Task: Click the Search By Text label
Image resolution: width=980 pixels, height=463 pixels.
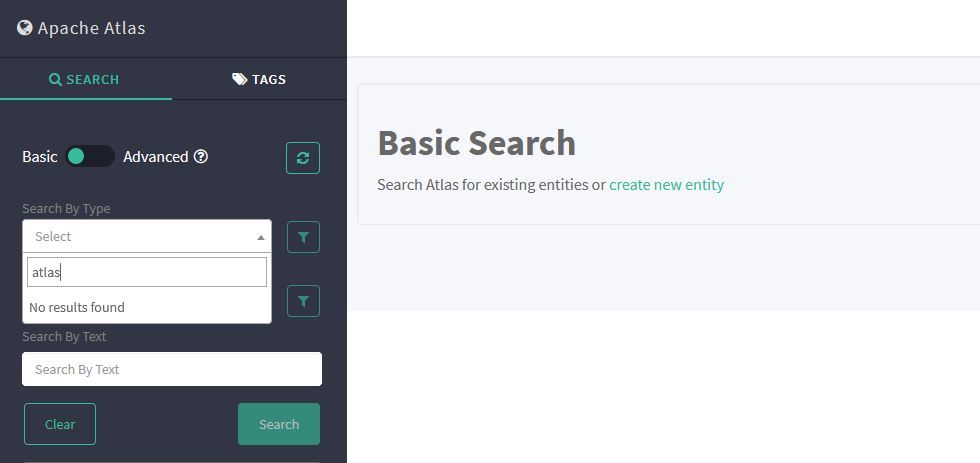Action: [x=64, y=336]
